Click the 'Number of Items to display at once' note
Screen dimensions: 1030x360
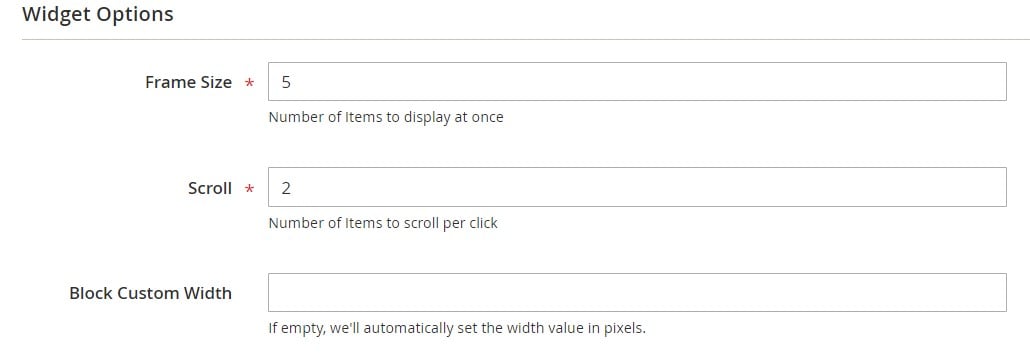coord(386,118)
